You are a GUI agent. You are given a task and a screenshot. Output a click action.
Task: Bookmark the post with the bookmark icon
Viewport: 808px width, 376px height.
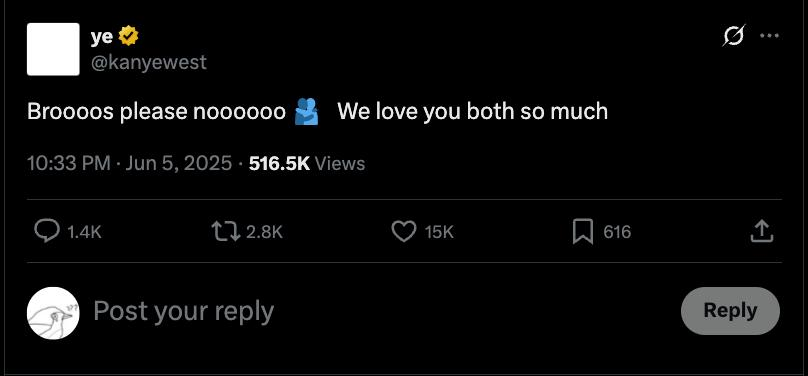(x=583, y=232)
